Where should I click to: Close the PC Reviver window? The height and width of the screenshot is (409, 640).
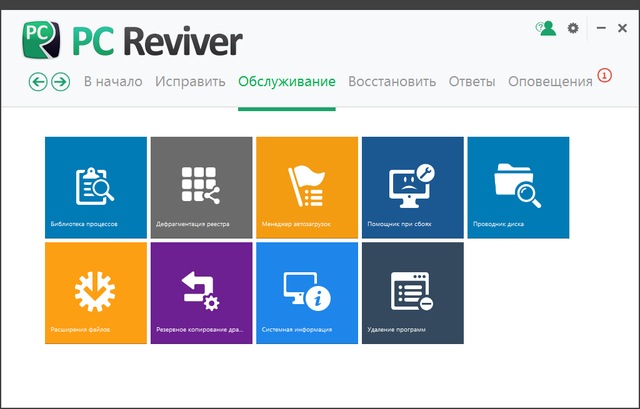(x=622, y=28)
